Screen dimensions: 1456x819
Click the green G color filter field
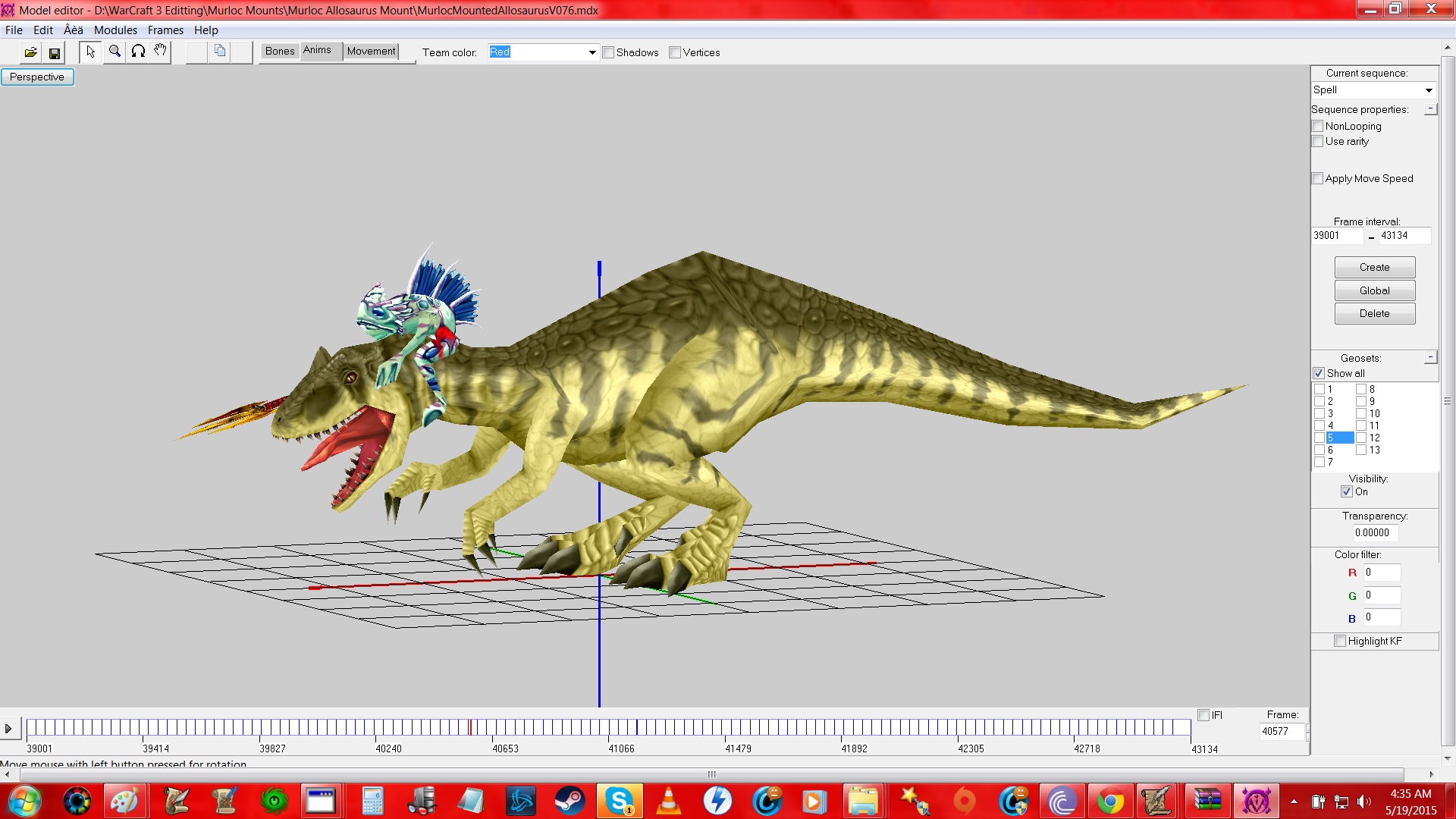point(1381,595)
